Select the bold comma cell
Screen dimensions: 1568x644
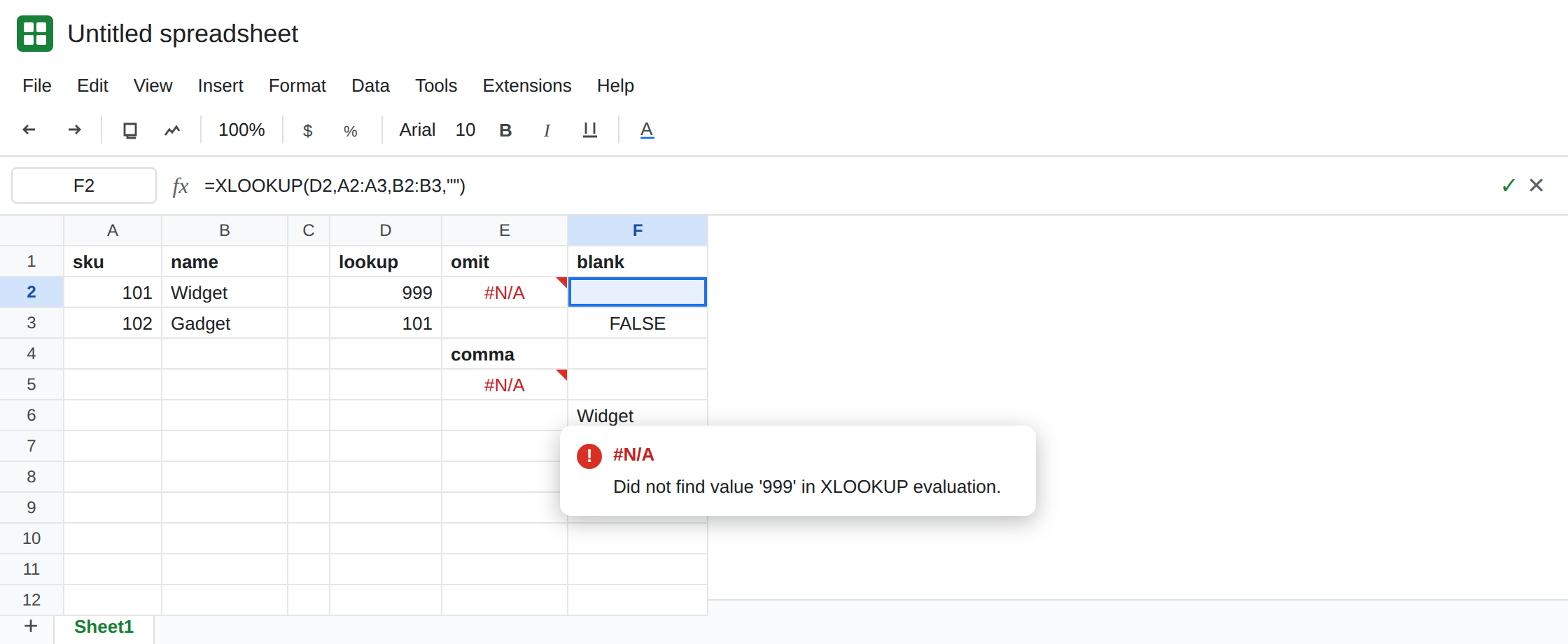[505, 354]
